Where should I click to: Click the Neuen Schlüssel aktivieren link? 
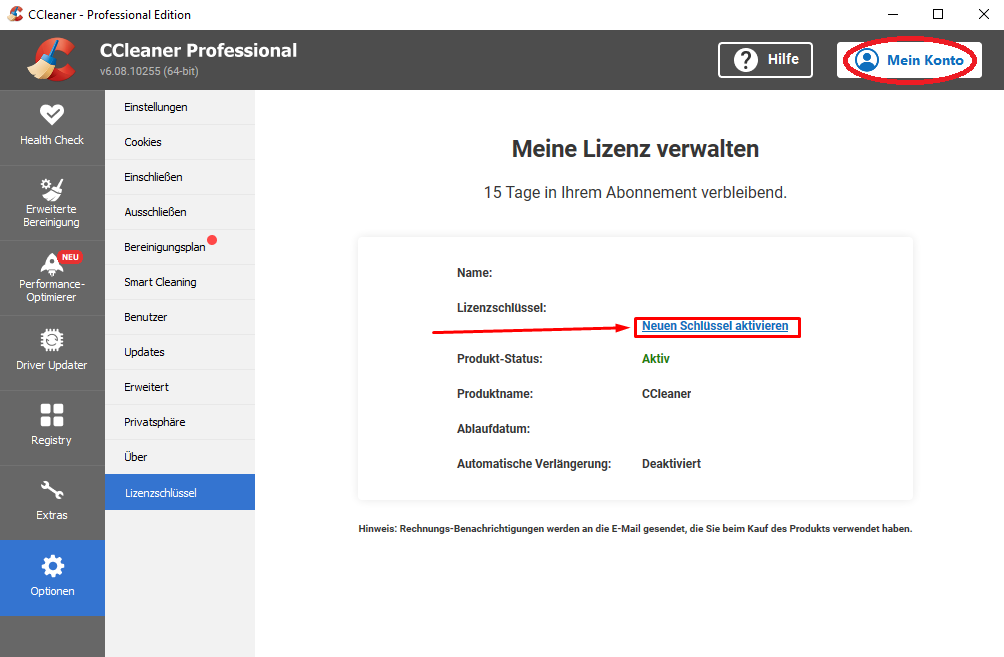click(715, 326)
